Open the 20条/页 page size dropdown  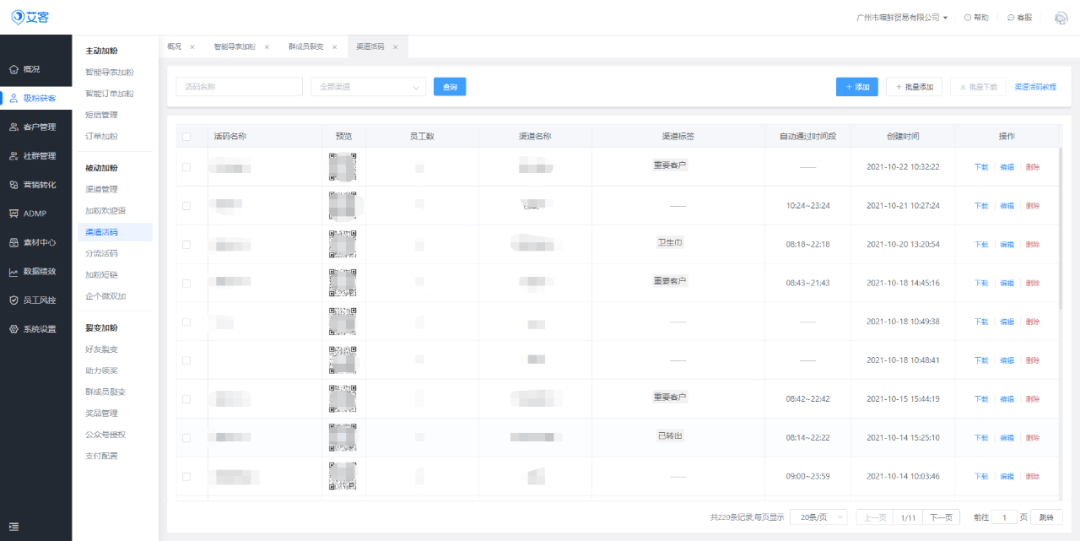pyautogui.click(x=819, y=518)
